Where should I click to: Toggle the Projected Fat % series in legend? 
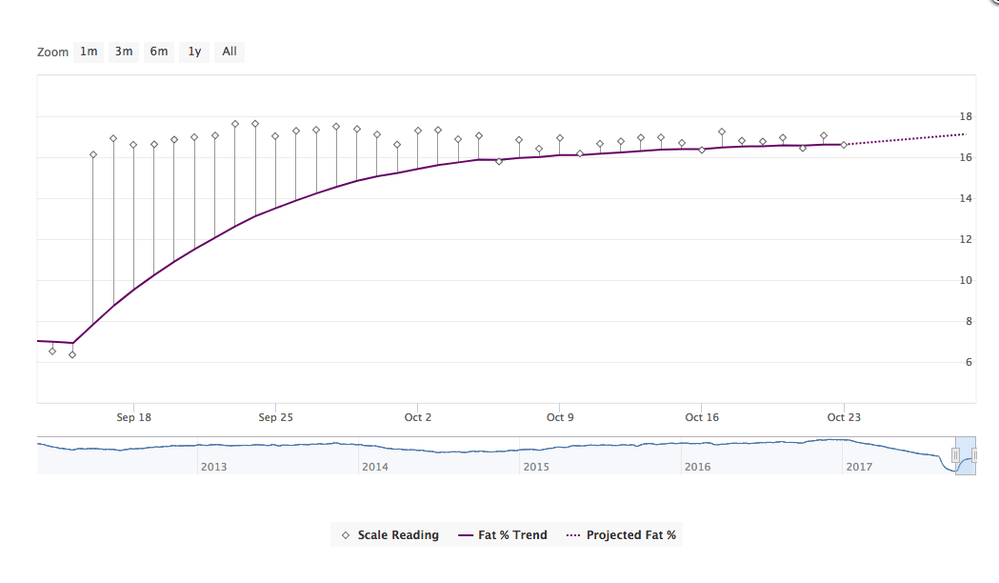coord(621,535)
